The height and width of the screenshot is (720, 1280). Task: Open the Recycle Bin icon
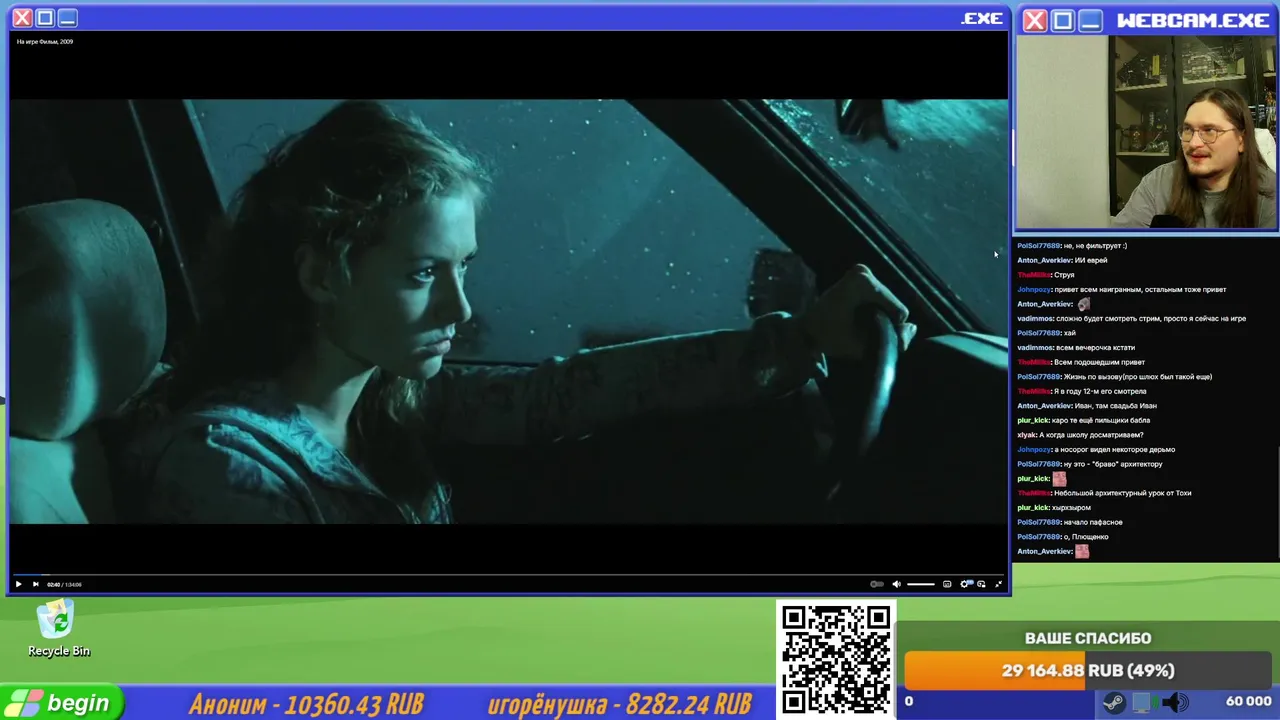coord(58,630)
